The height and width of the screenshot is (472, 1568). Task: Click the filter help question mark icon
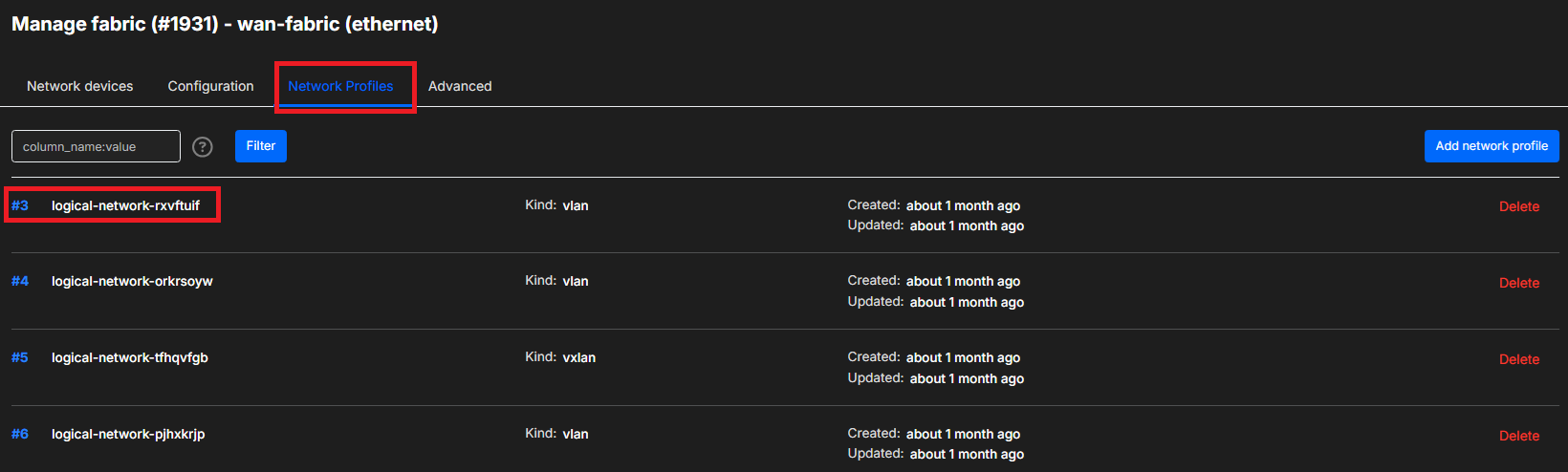coord(203,146)
